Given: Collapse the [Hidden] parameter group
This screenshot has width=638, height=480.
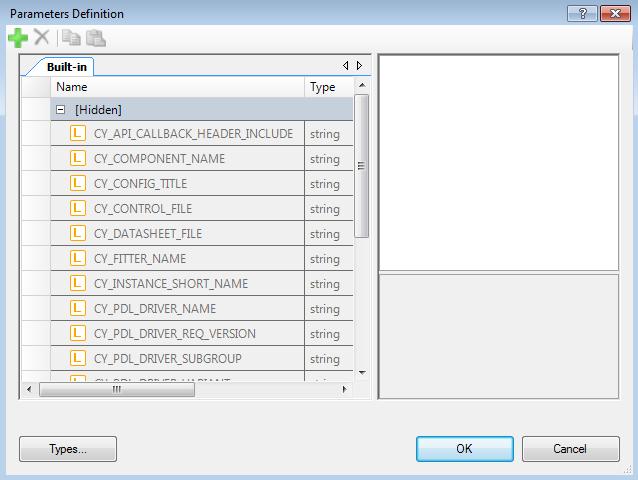Looking at the screenshot, I should point(60,109).
